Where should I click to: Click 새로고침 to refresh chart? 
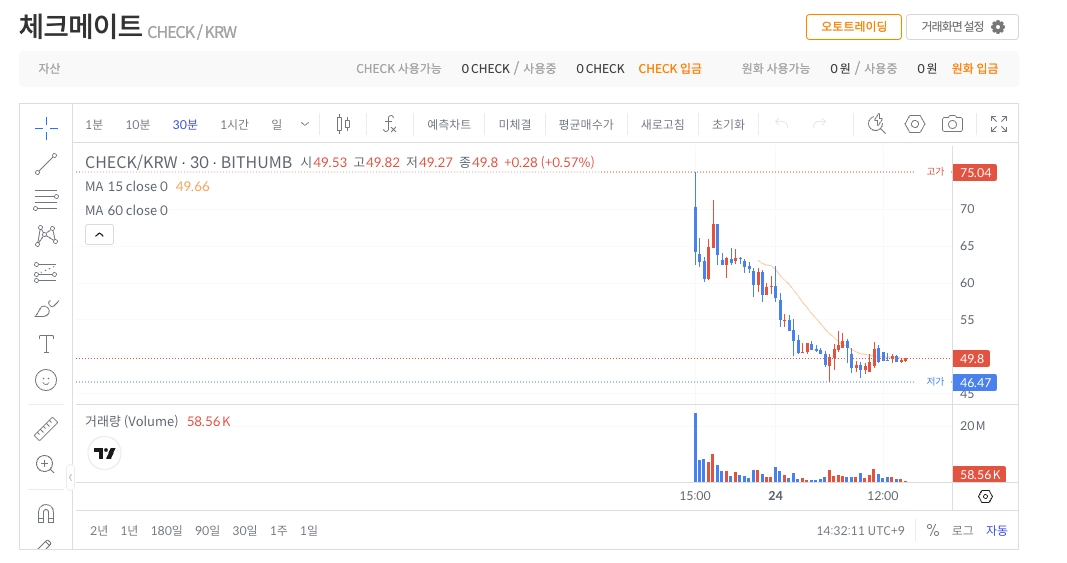(x=662, y=125)
